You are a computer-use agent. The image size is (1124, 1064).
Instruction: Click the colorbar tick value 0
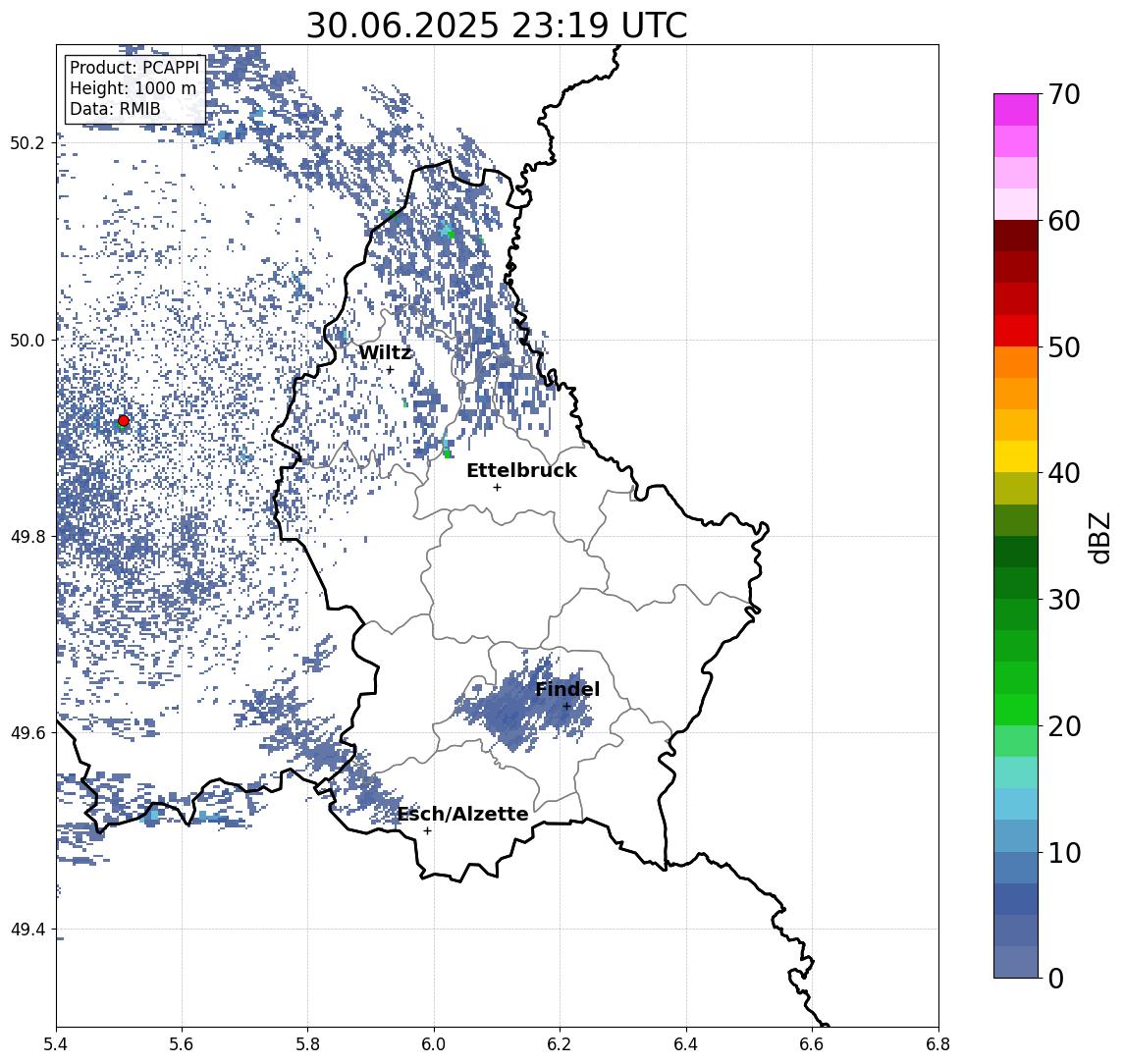(1056, 979)
